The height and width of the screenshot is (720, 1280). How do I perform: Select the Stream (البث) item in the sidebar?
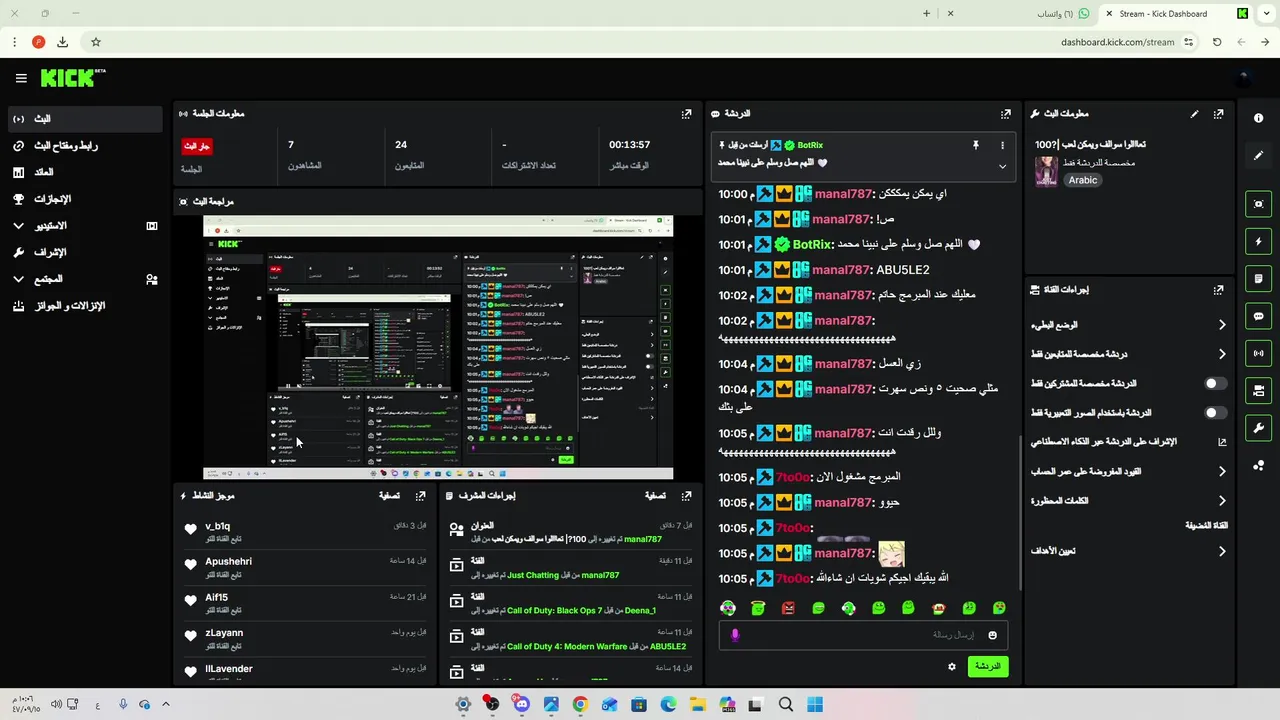point(84,119)
